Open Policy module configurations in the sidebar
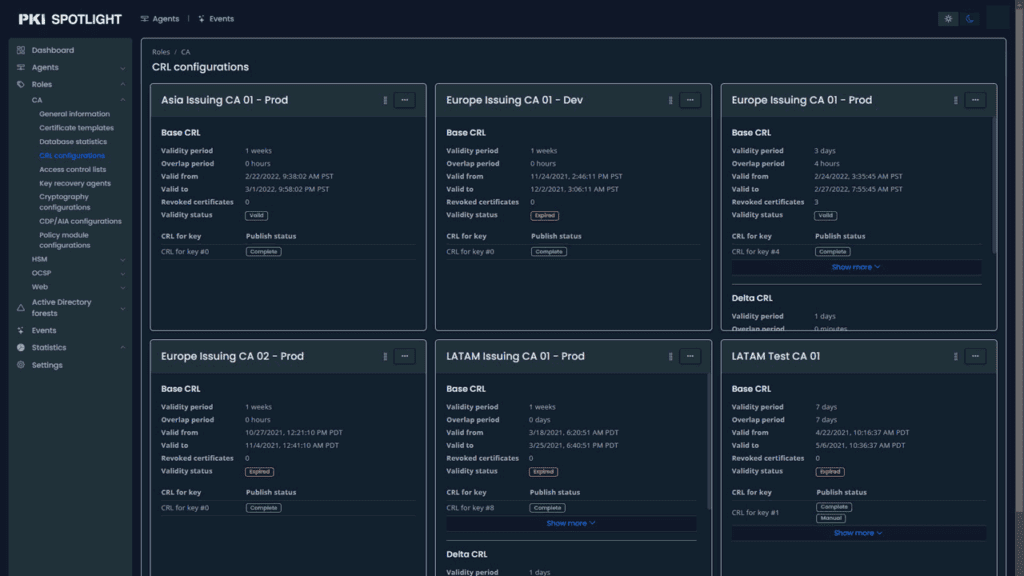Image resolution: width=1024 pixels, height=576 pixels. 65,240
